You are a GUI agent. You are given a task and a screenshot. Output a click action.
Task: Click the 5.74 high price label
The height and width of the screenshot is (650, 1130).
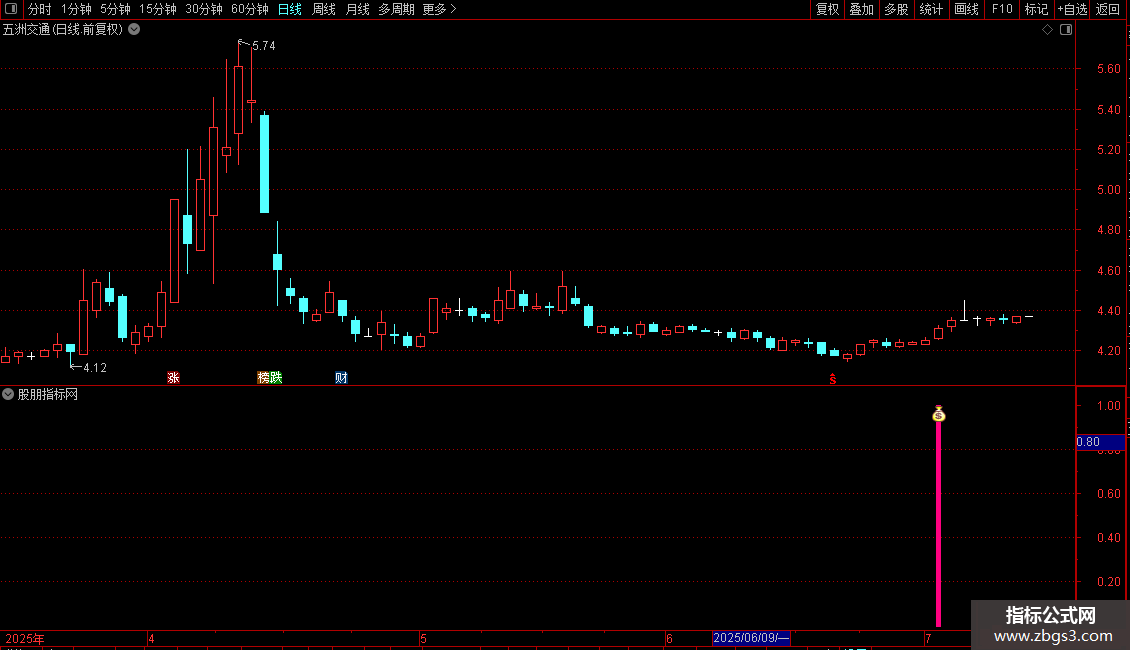click(x=264, y=45)
